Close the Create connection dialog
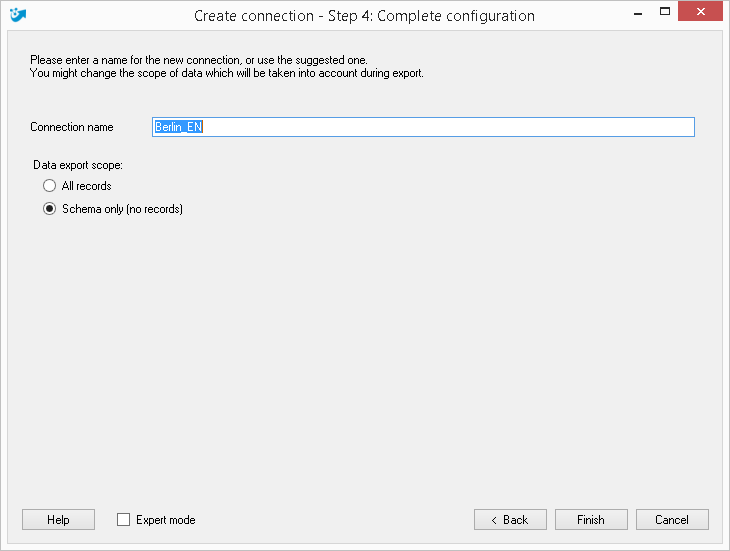This screenshot has width=730, height=551. click(x=700, y=12)
